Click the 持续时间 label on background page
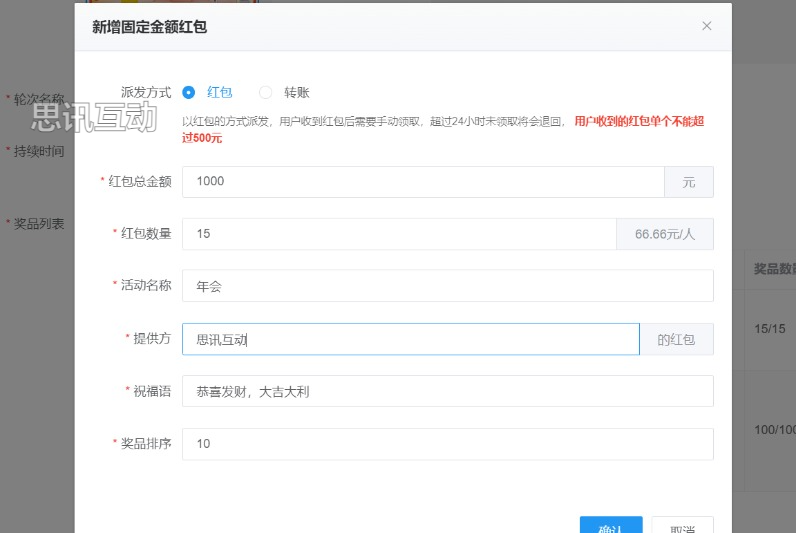This screenshot has height=533, width=796. tap(38, 152)
